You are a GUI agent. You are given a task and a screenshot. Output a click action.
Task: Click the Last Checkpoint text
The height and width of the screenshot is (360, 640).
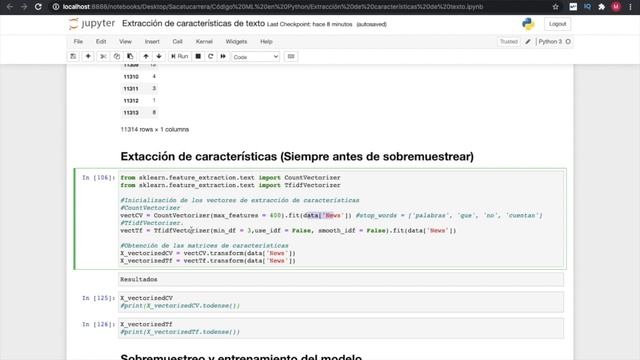(x=309, y=24)
